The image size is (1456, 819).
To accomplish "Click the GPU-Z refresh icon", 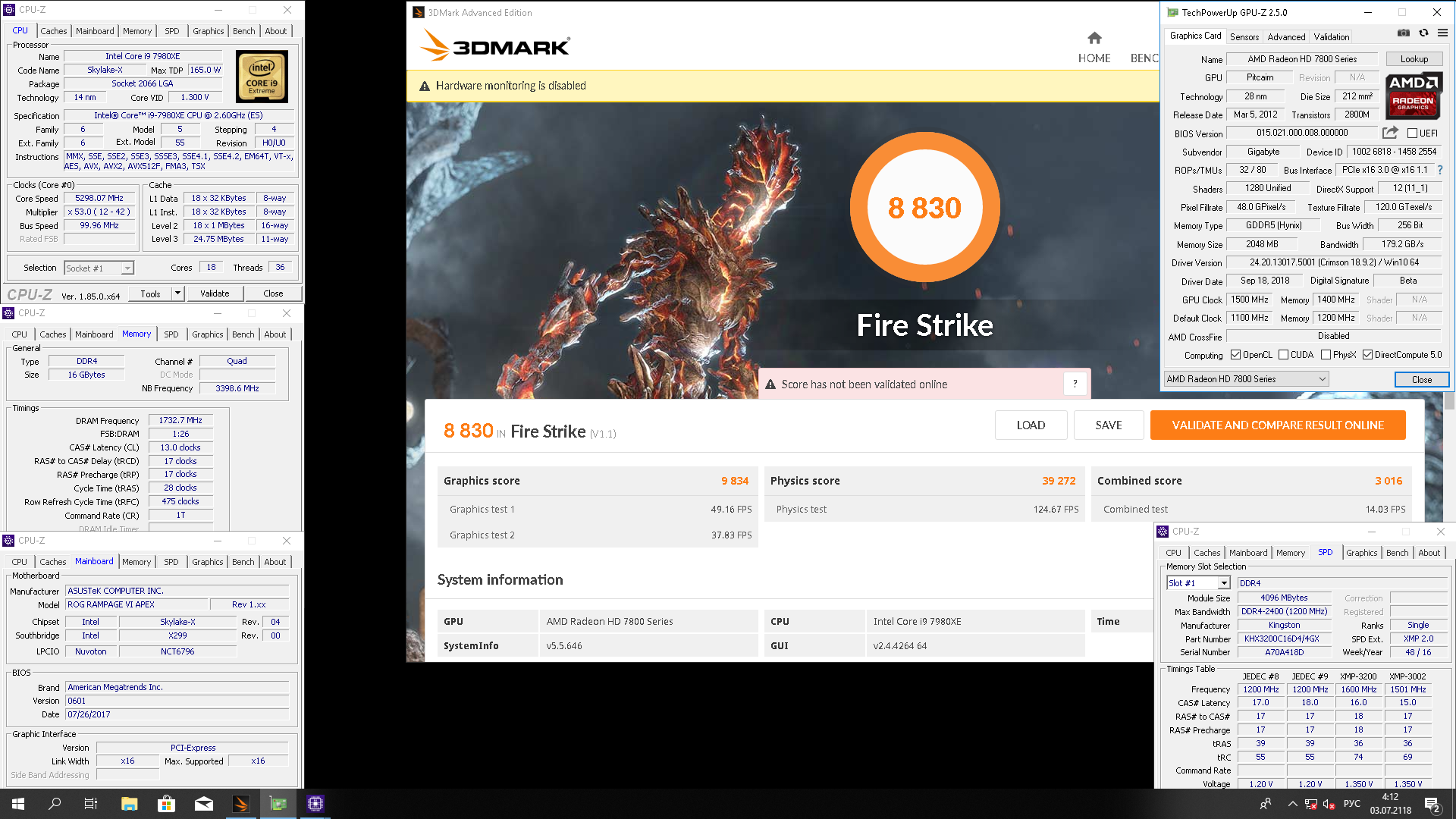I will (1423, 33).
